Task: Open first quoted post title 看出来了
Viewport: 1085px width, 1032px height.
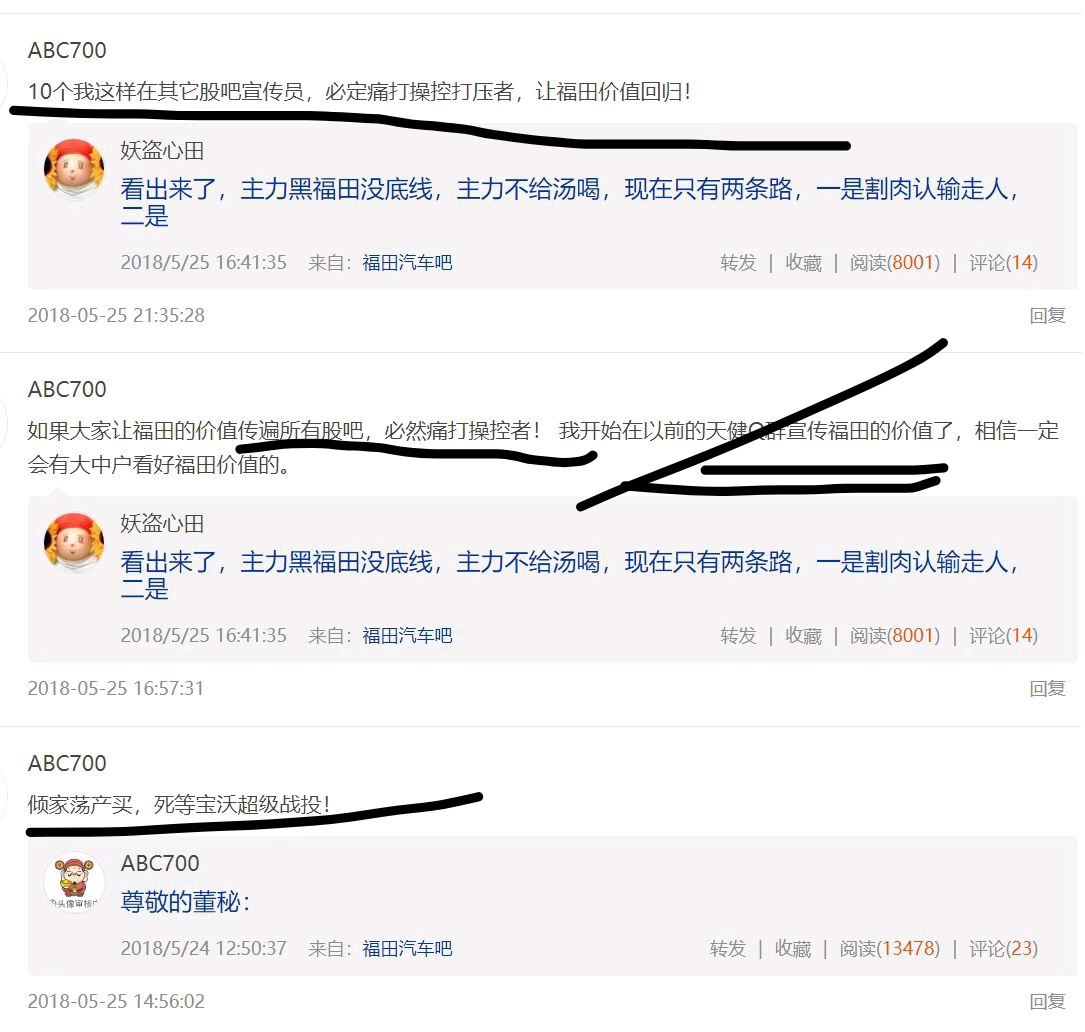Action: click(x=569, y=201)
